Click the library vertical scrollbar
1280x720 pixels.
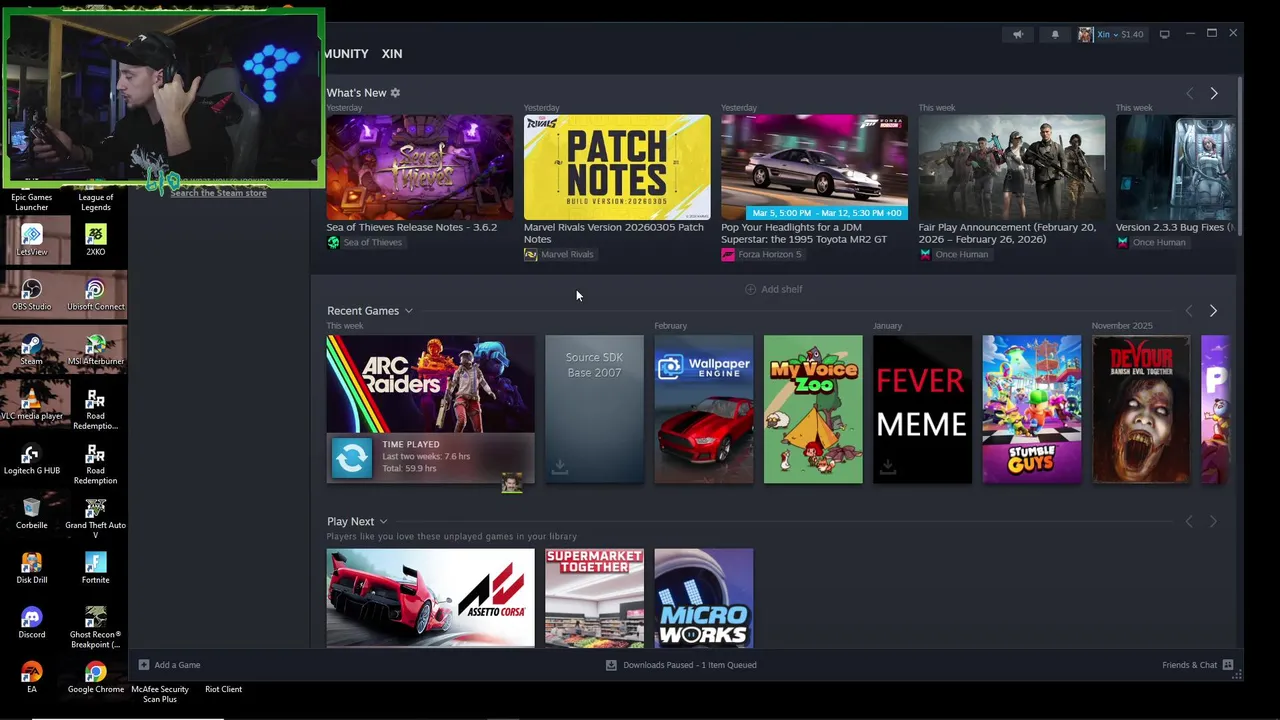1240,155
